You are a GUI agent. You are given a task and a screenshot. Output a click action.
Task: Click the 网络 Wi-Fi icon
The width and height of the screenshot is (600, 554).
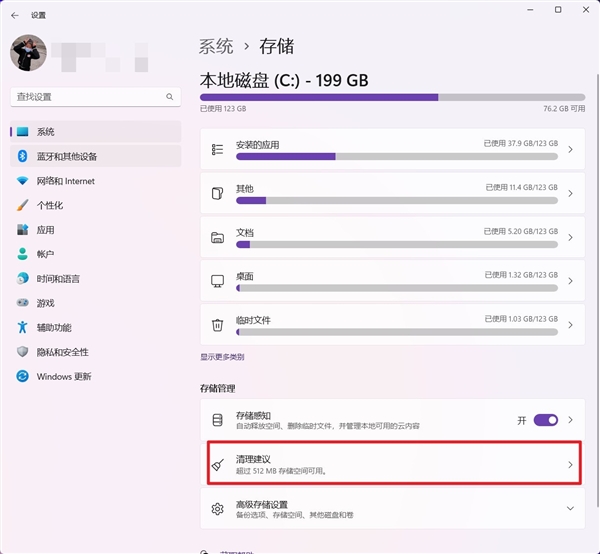pyautogui.click(x=23, y=180)
